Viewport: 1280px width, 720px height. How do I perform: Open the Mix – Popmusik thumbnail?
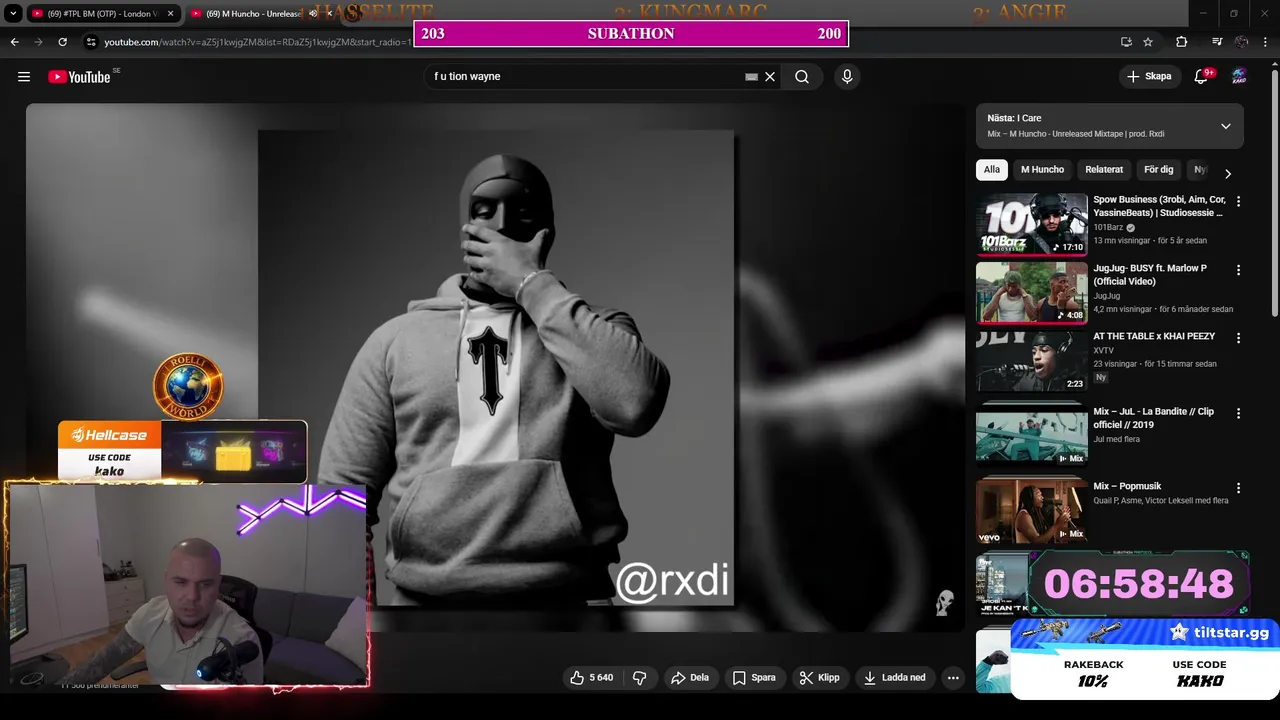coord(1032,510)
